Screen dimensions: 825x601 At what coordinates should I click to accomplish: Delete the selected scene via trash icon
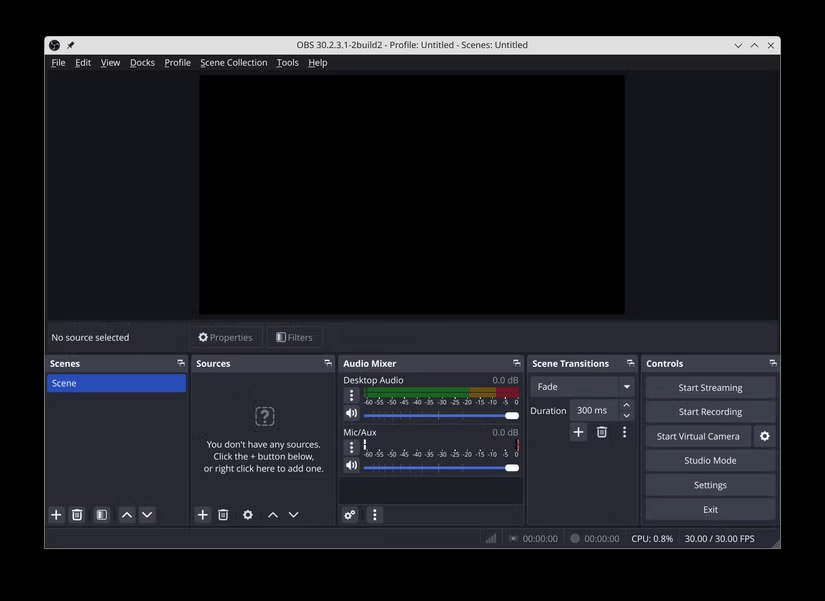77,514
